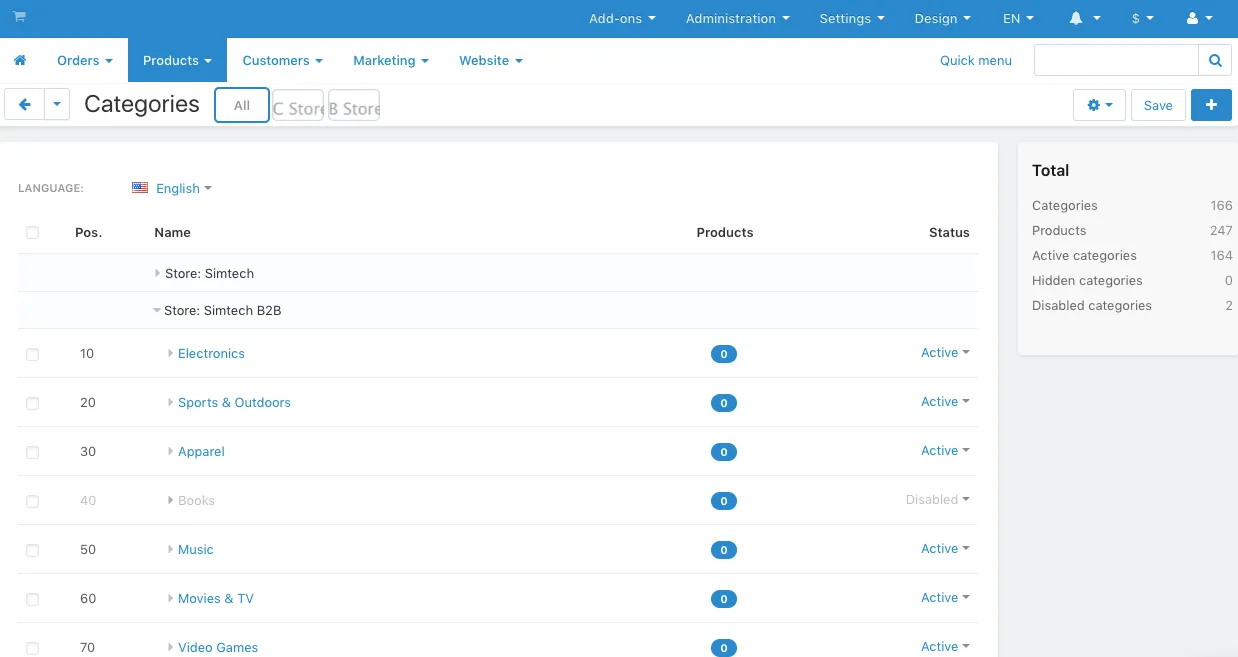Open the status dropdown for Books
Viewport: 1238px width, 657px height.
[936, 499]
